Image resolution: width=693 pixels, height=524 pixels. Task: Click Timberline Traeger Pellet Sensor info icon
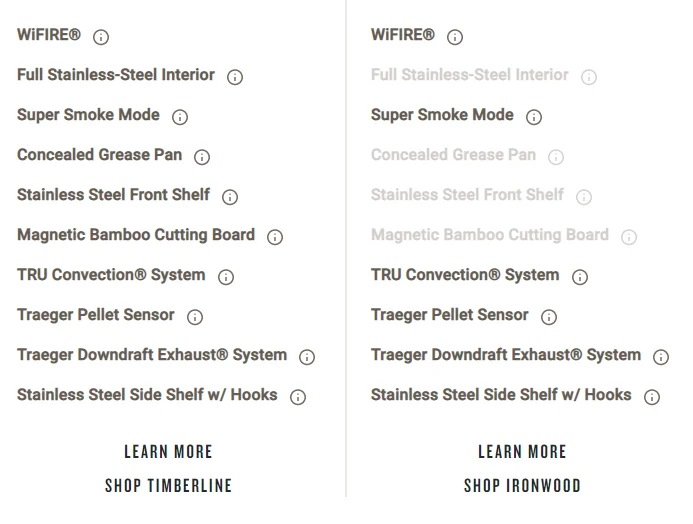195,317
